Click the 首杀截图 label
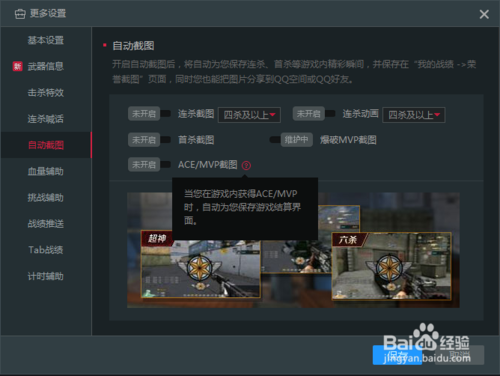Viewport: 500px width, 376px height. point(196,140)
